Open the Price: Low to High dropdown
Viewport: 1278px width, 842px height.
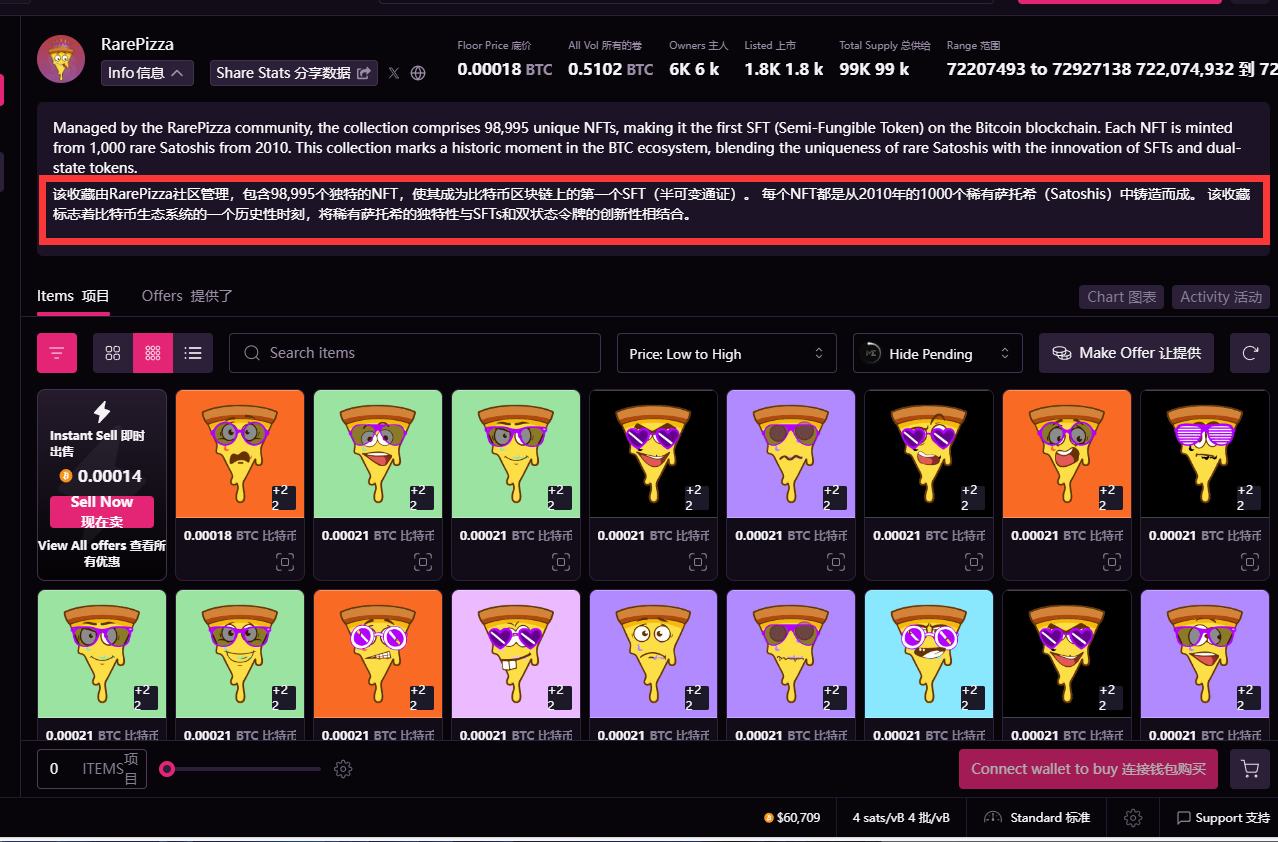pos(726,353)
